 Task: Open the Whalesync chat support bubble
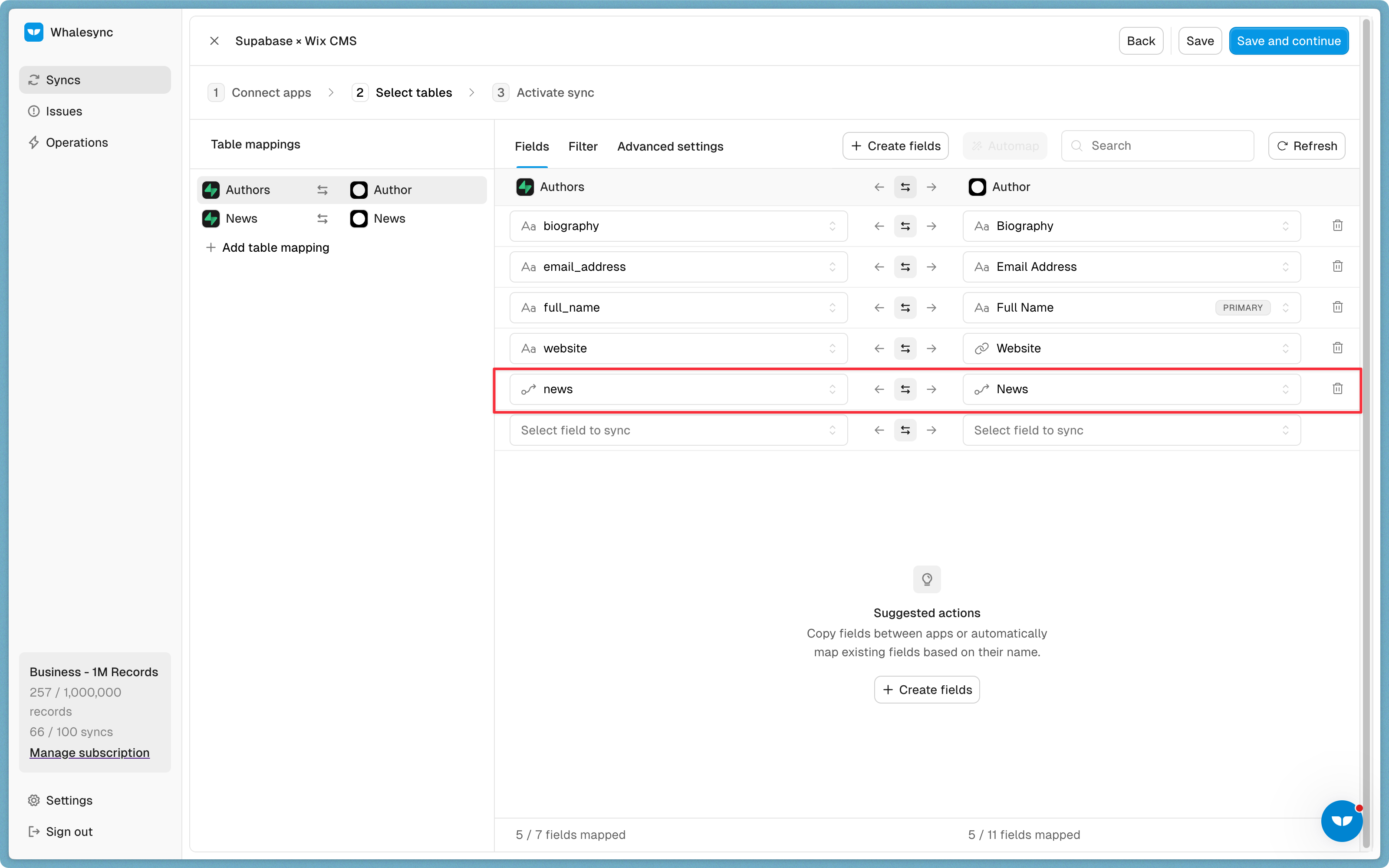(x=1341, y=820)
